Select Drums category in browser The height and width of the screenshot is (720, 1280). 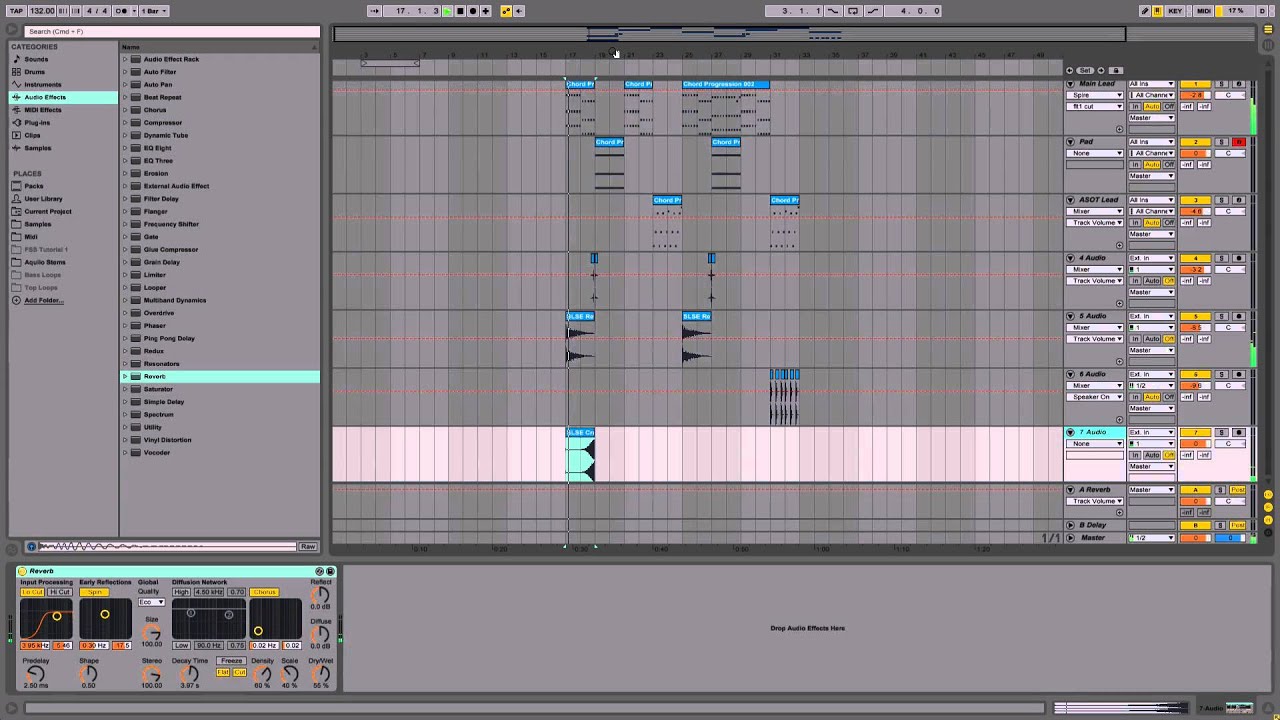tap(35, 72)
